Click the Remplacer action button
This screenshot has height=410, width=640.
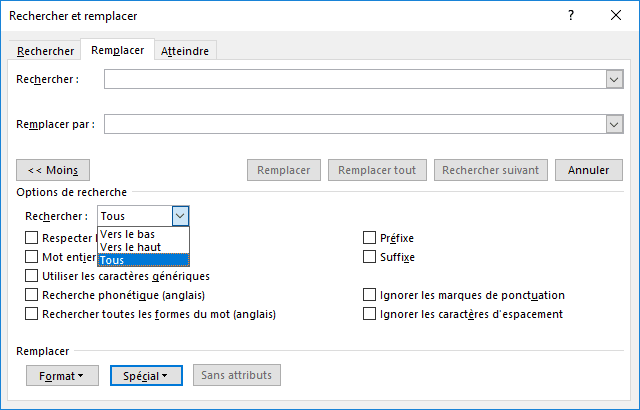[284, 170]
